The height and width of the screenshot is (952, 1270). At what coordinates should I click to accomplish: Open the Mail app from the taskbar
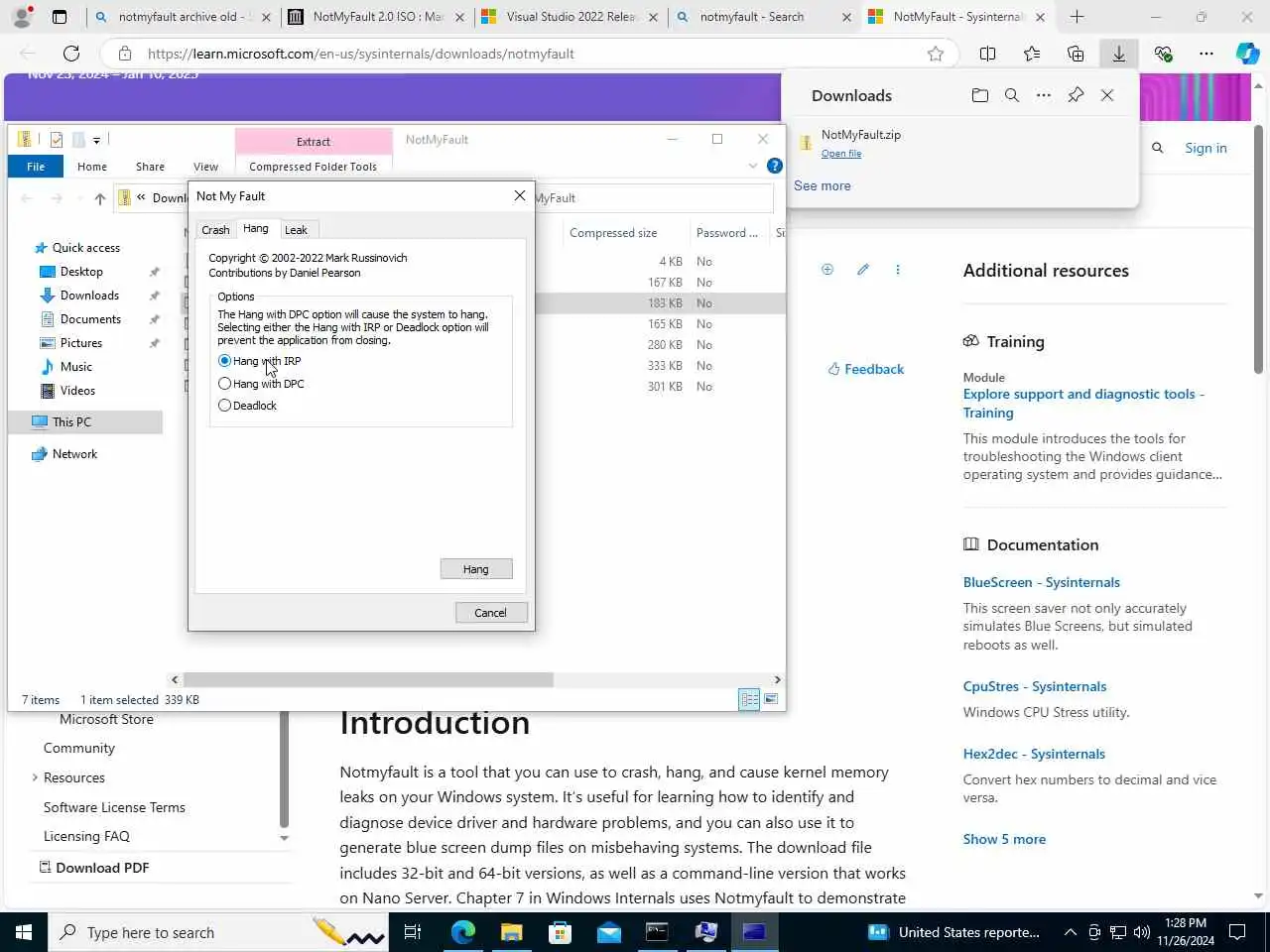(x=609, y=932)
